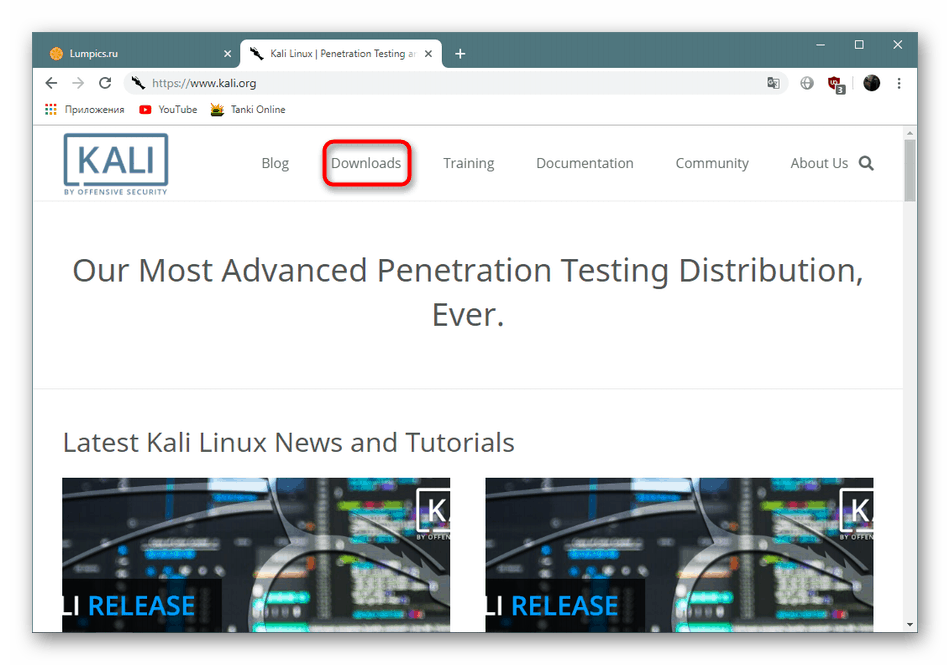Click the 'Latest Kali Linux News and Tutorials' heading
The height and width of the screenshot is (665, 950).
coord(288,443)
